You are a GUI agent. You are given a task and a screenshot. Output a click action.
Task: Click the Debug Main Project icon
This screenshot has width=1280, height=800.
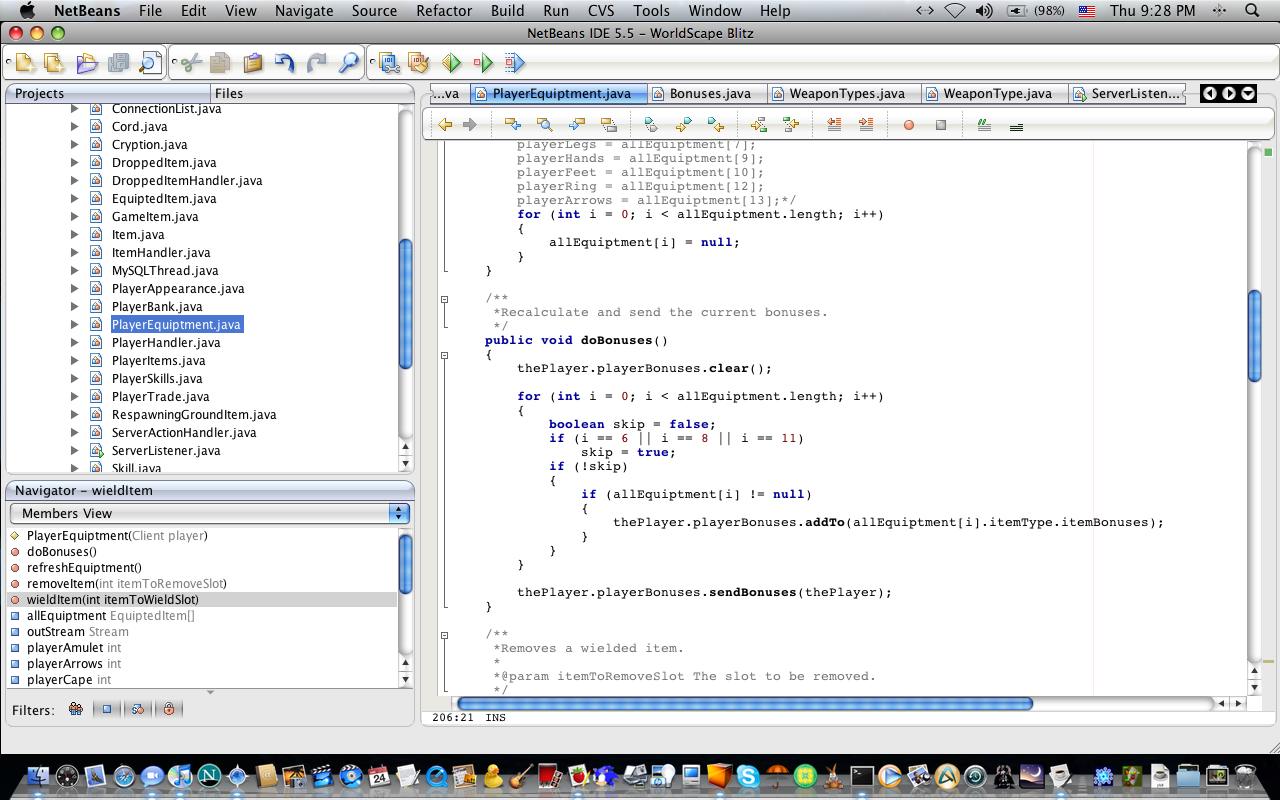pos(483,64)
